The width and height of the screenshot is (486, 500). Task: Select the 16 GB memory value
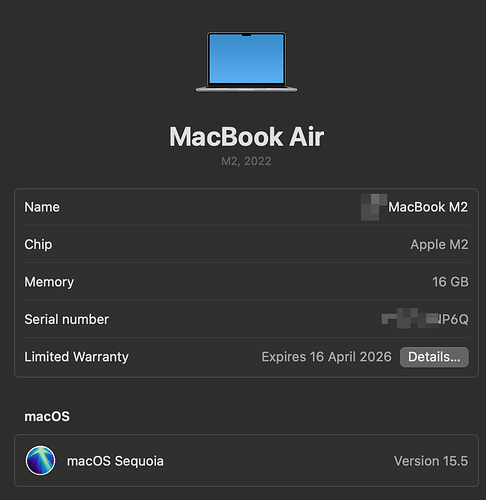[450, 282]
